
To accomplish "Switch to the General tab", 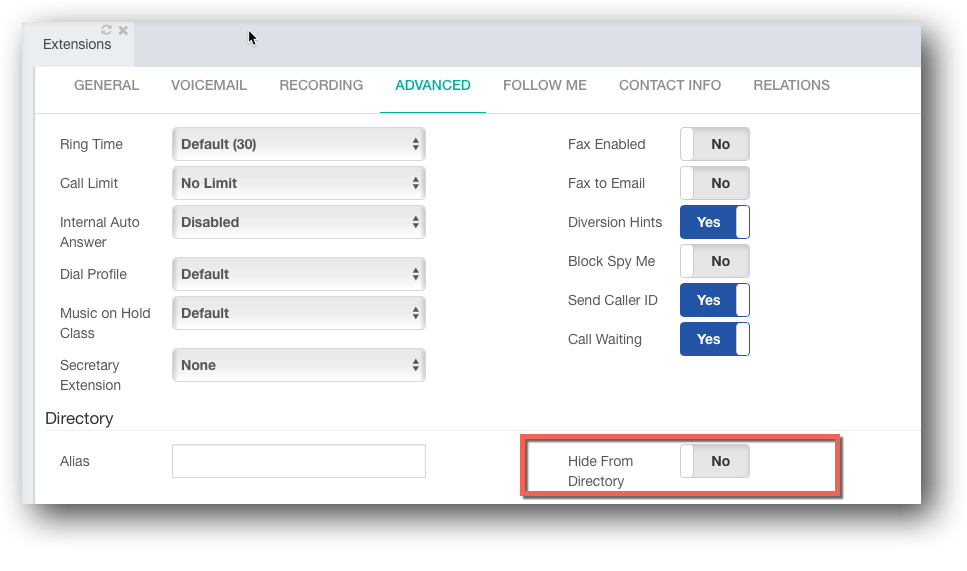I will click(107, 85).
